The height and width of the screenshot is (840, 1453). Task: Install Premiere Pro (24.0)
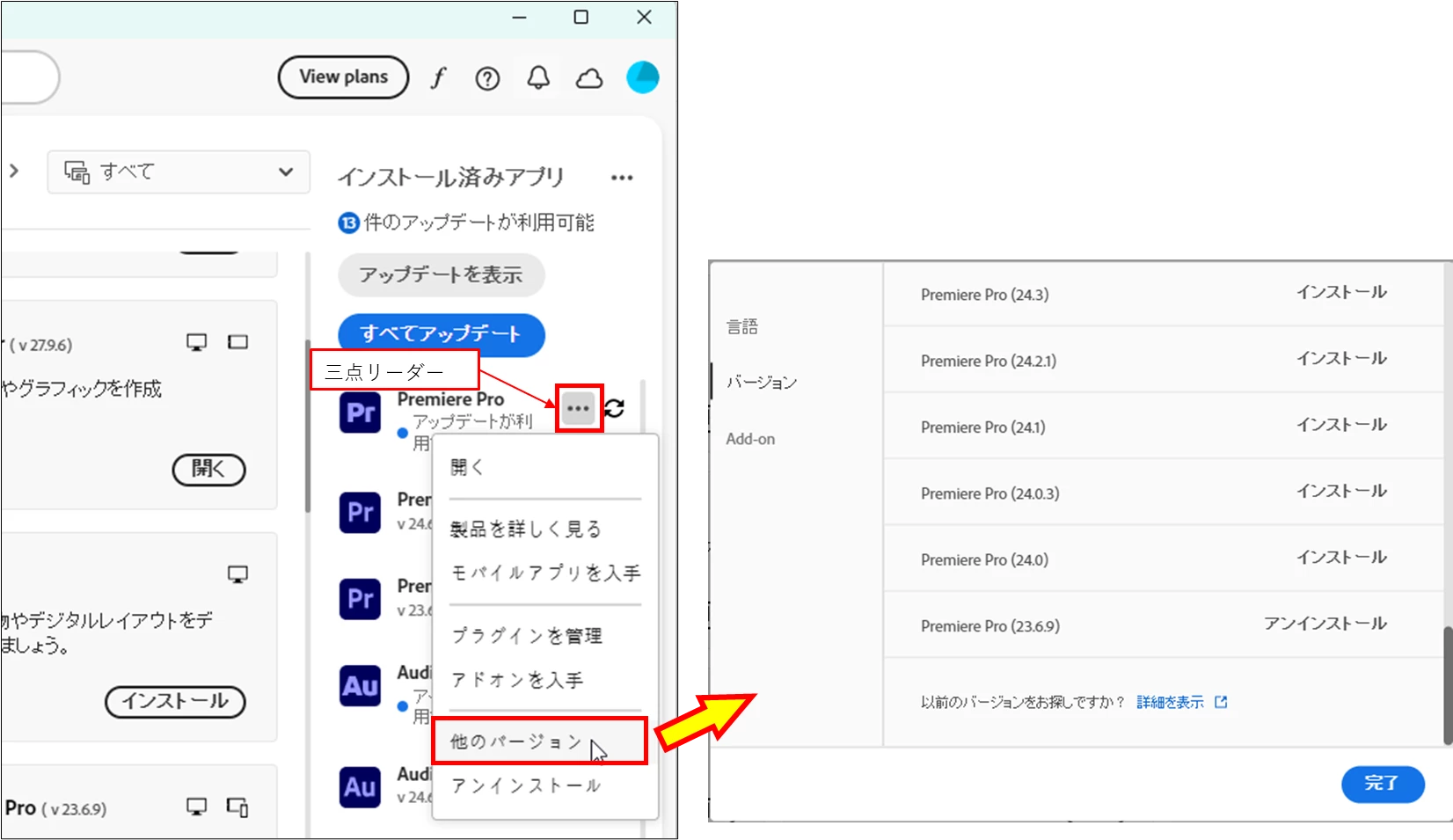coord(1341,558)
